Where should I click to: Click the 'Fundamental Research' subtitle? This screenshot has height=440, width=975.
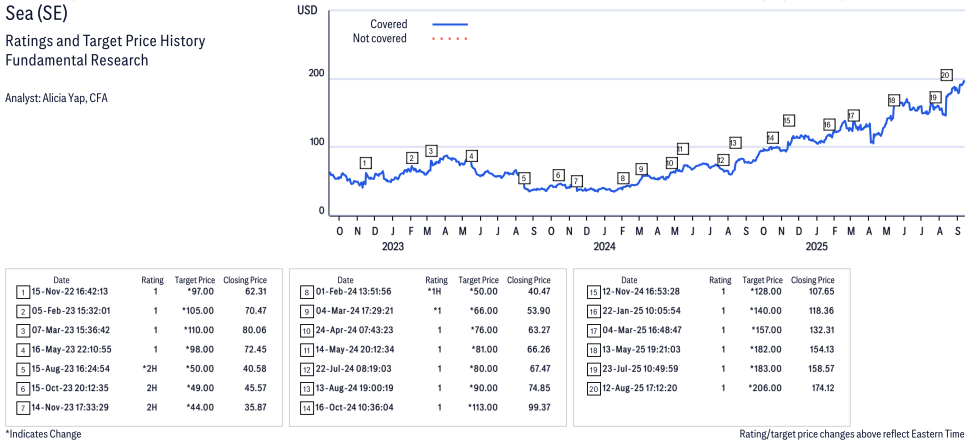pos(76,60)
